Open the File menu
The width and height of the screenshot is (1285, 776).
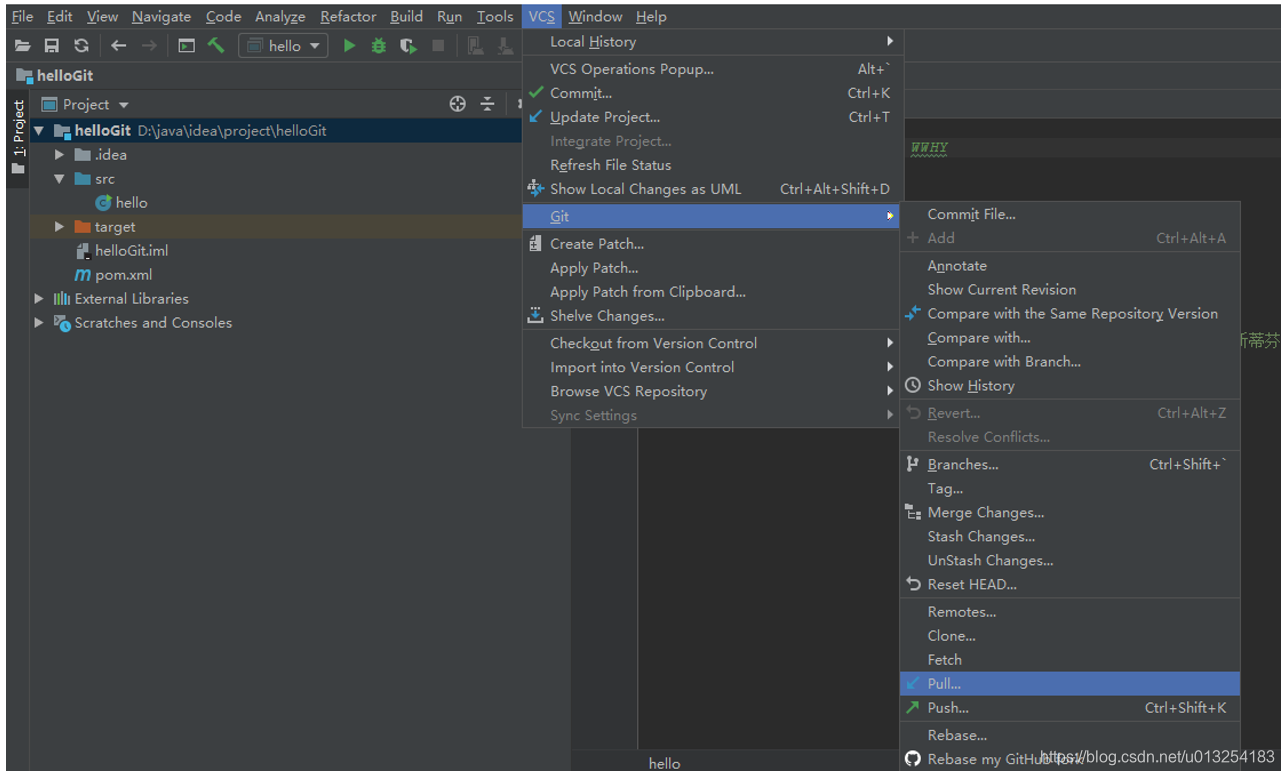point(22,17)
